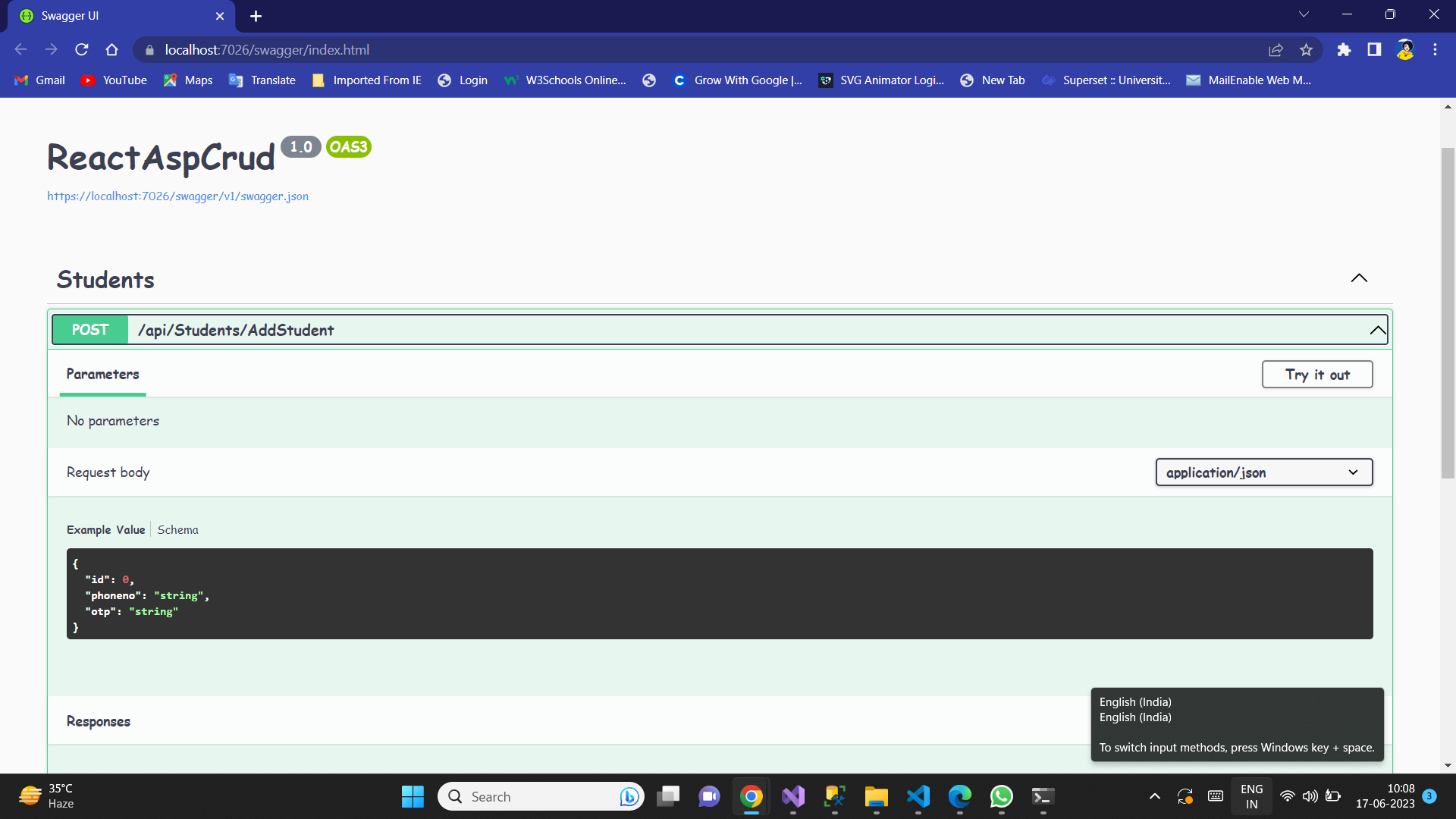Collapse the POST AddStudent operation
This screenshot has height=819, width=1456.
[1377, 330]
